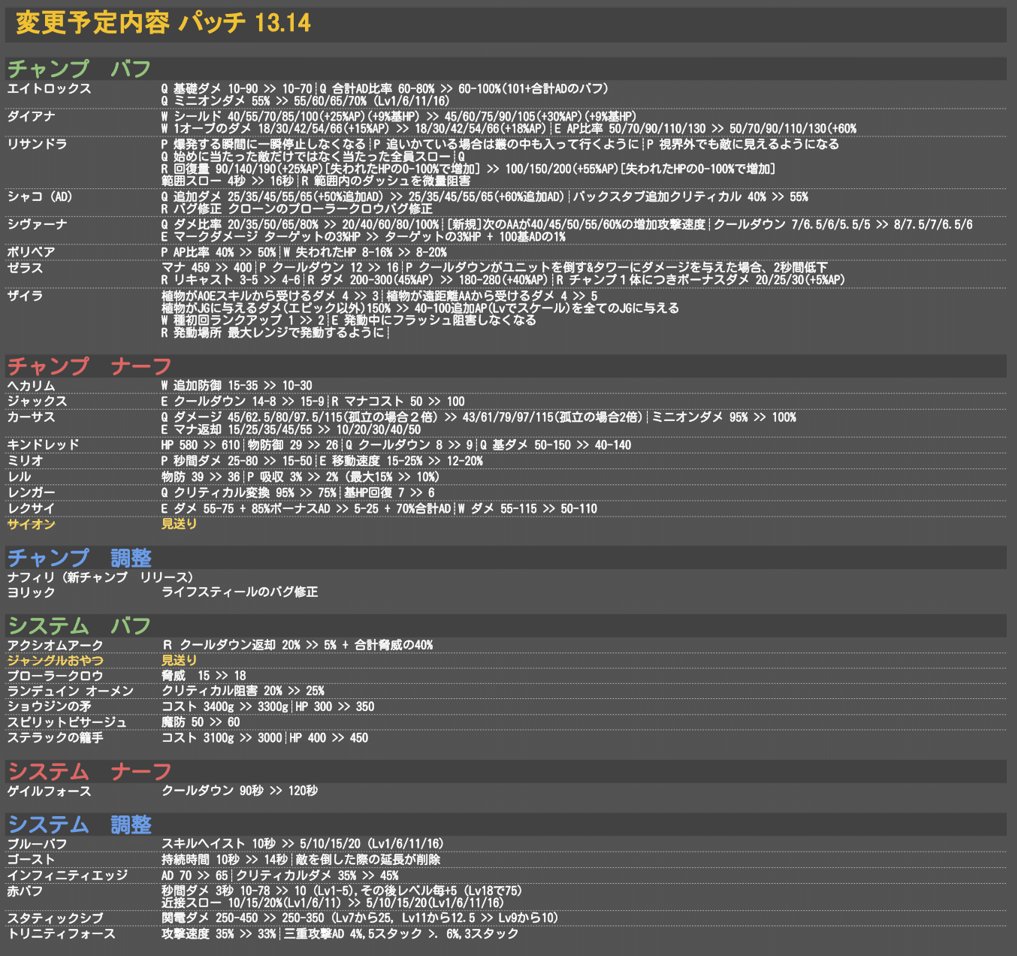Click クールダウン 90秒 >> 120秒 text
The height and width of the screenshot is (956, 1017).
coord(239,790)
